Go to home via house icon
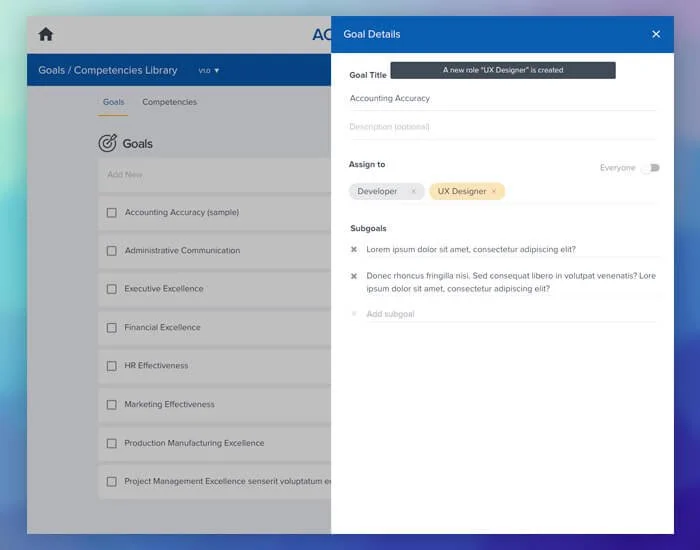The width and height of the screenshot is (700, 550). point(46,34)
